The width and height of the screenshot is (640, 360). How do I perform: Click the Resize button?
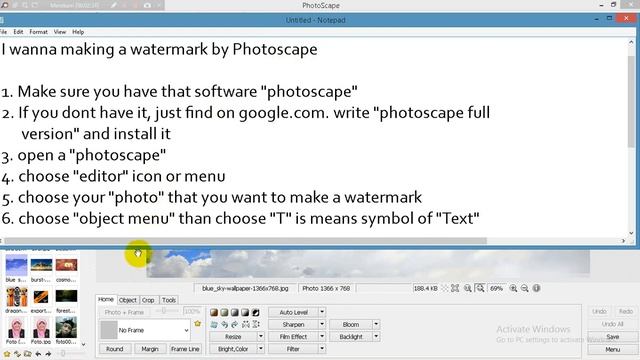click(x=233, y=337)
